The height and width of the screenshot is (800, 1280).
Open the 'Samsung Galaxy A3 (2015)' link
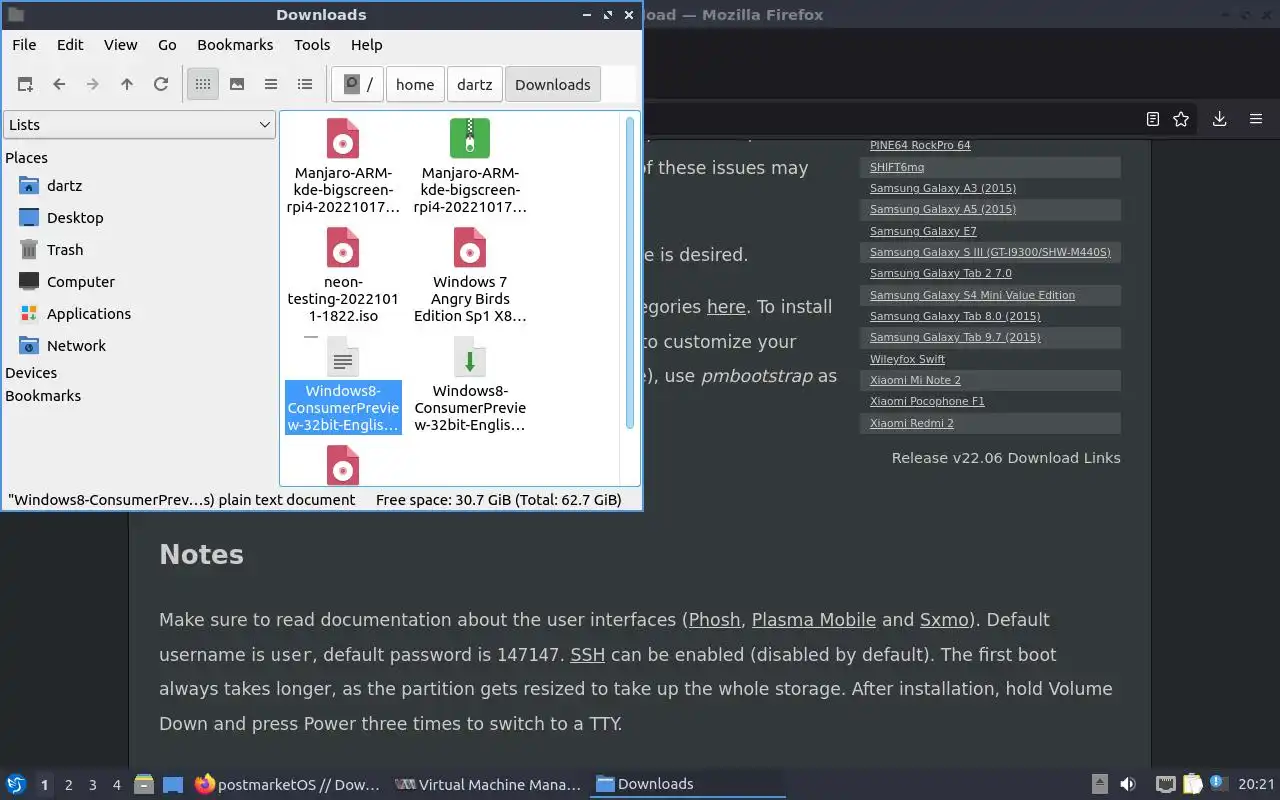(x=943, y=189)
